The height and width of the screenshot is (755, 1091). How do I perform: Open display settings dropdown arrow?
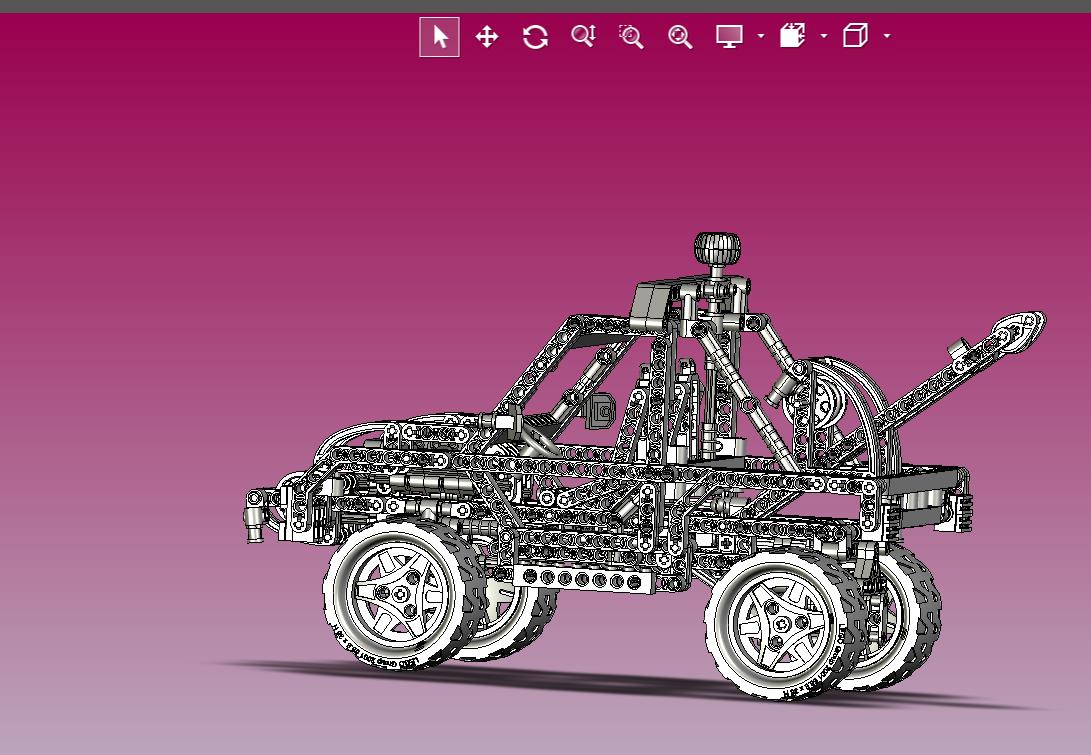(x=760, y=36)
